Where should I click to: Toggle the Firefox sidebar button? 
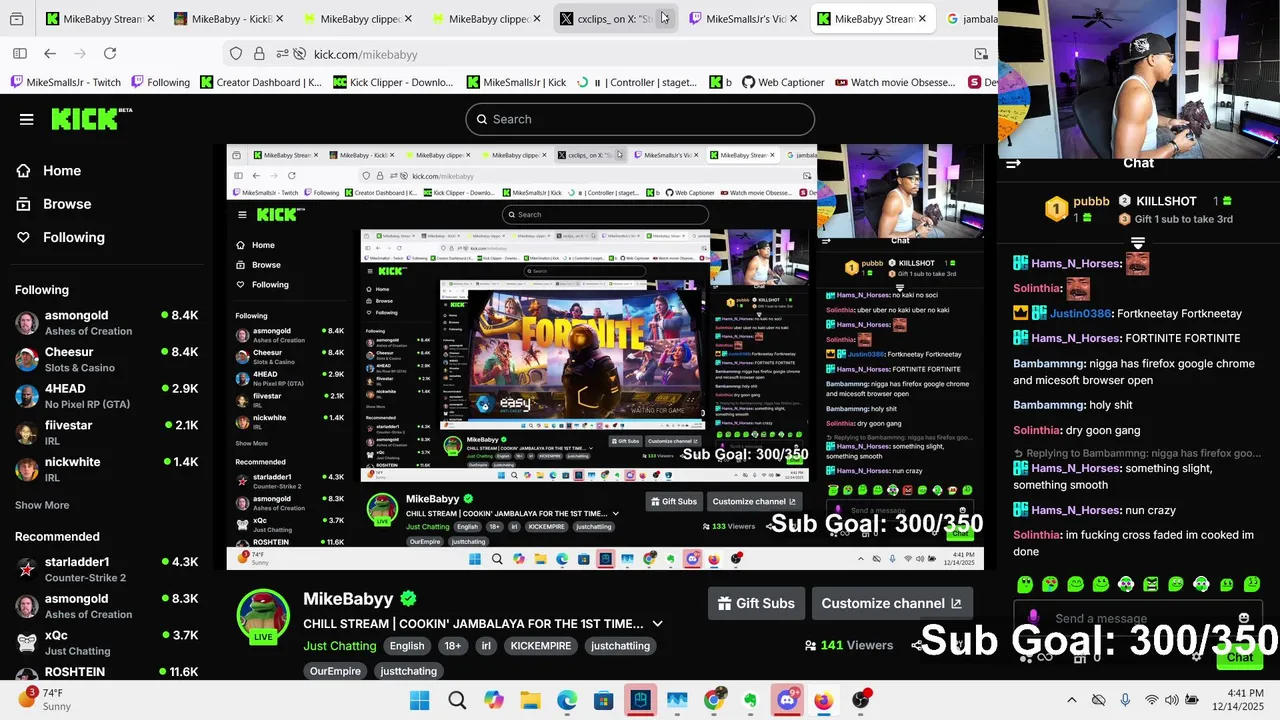point(19,54)
